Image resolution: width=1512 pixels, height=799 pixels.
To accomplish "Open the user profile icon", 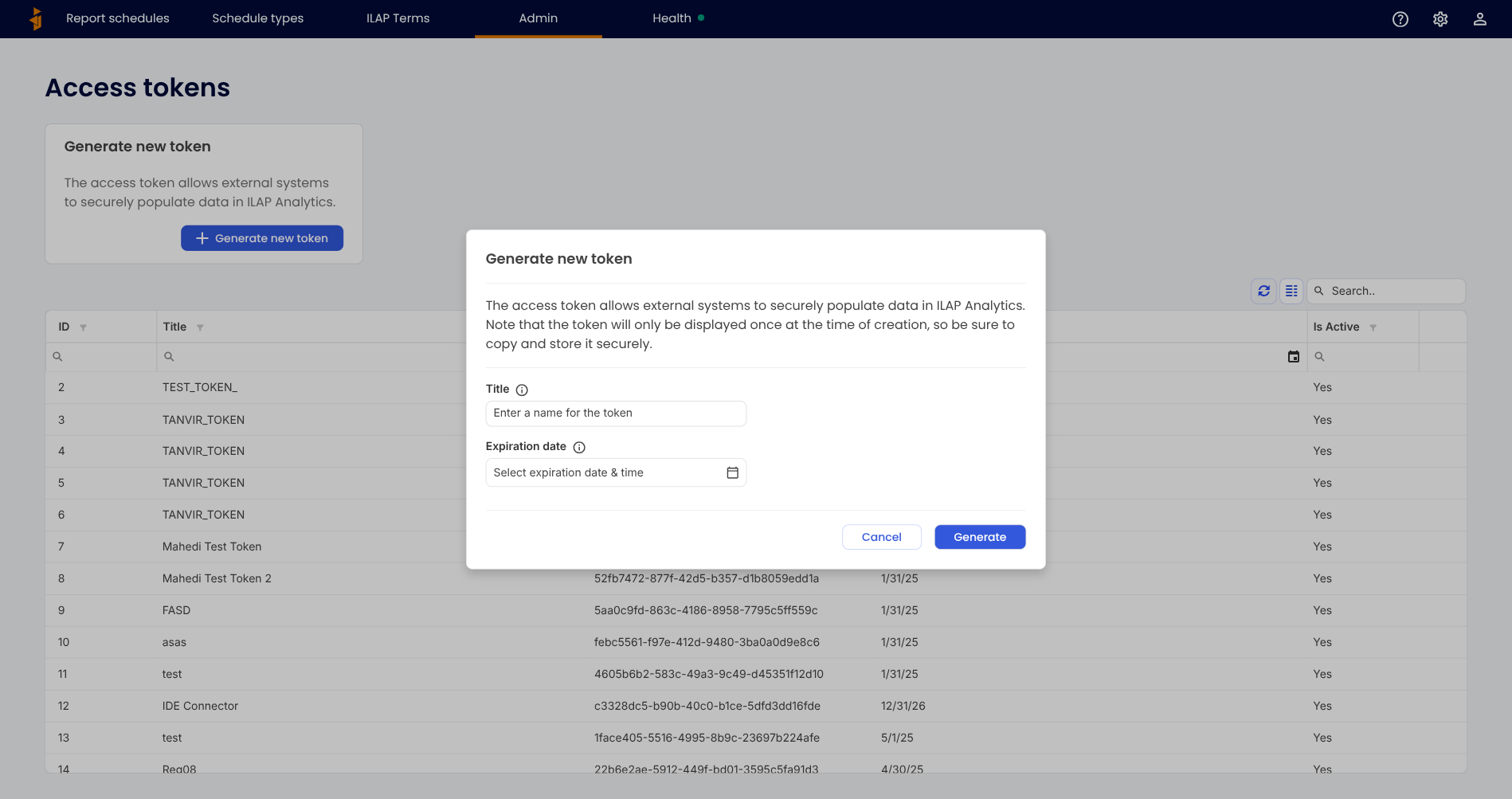I will (x=1480, y=19).
